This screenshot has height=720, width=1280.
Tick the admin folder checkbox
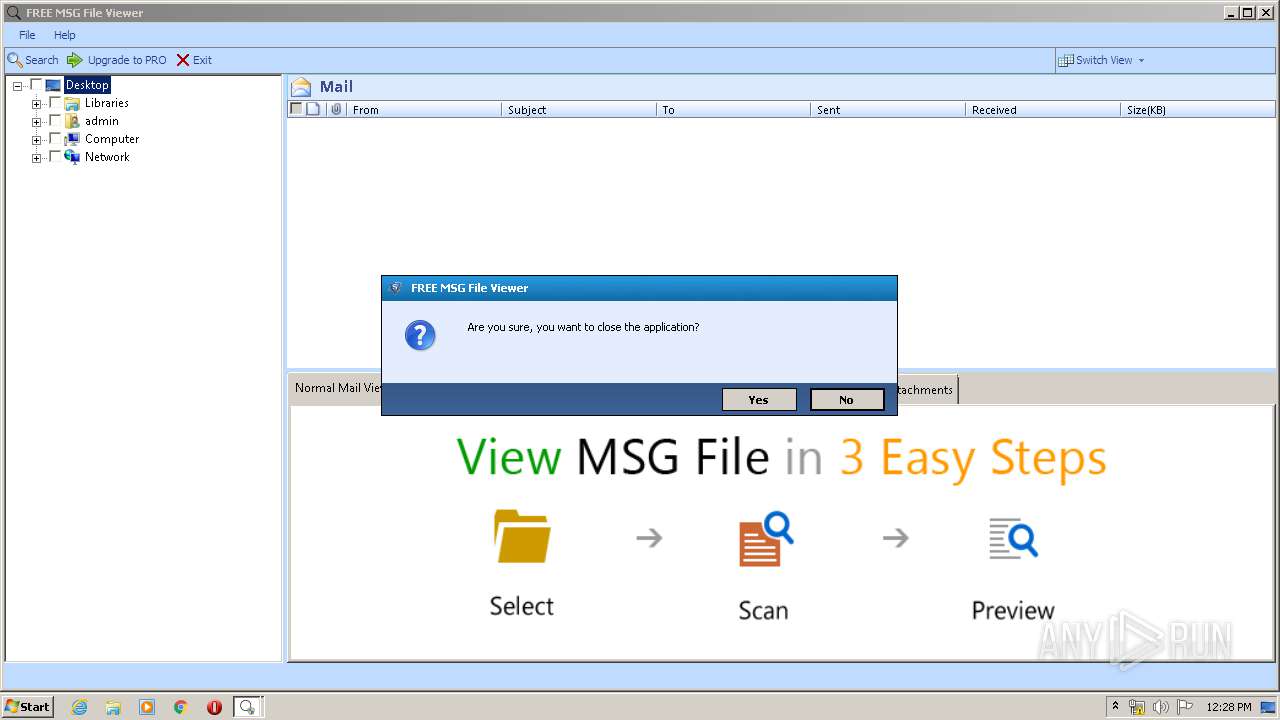click(x=55, y=121)
